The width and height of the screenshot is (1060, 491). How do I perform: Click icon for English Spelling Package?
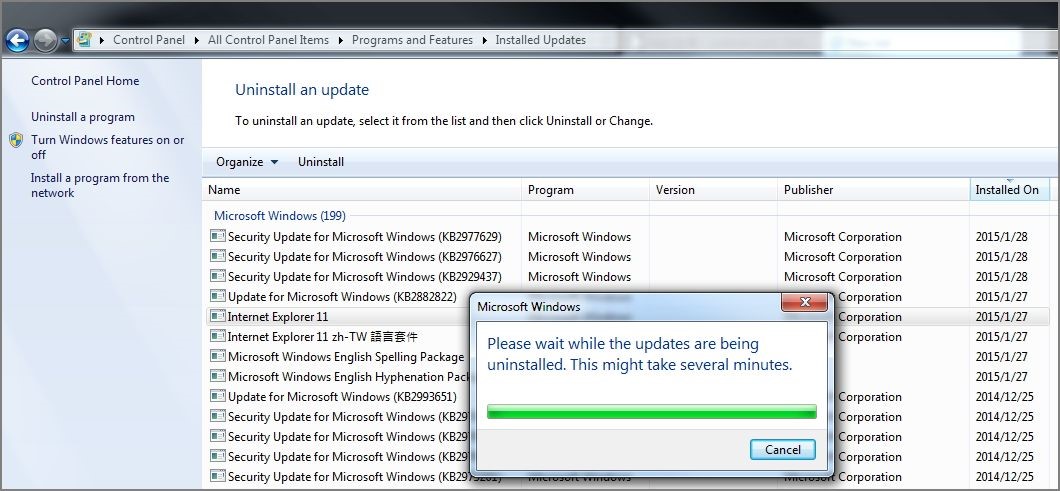click(217, 356)
